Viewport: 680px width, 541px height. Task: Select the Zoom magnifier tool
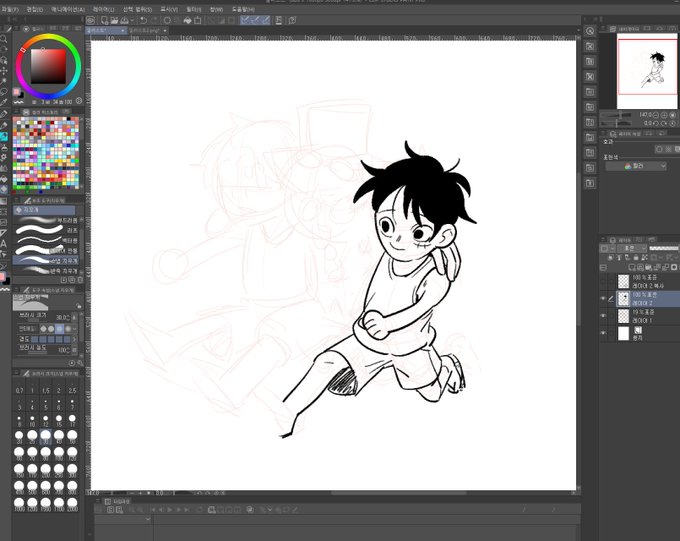(4, 39)
